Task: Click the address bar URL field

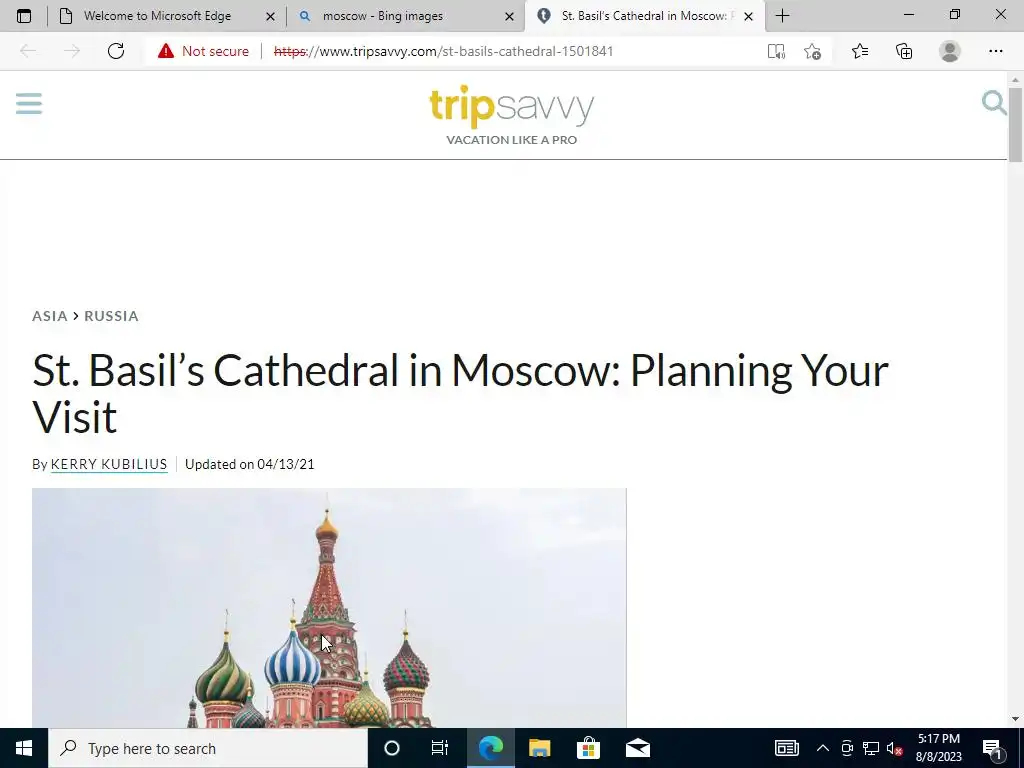Action: (443, 51)
